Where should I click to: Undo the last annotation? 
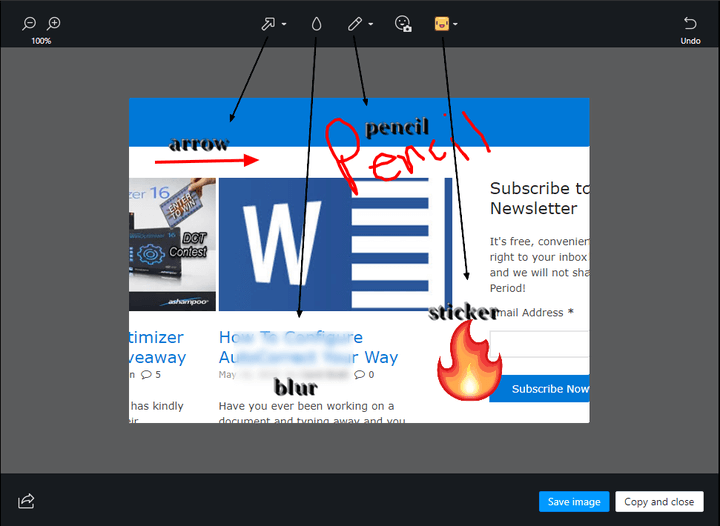click(690, 30)
